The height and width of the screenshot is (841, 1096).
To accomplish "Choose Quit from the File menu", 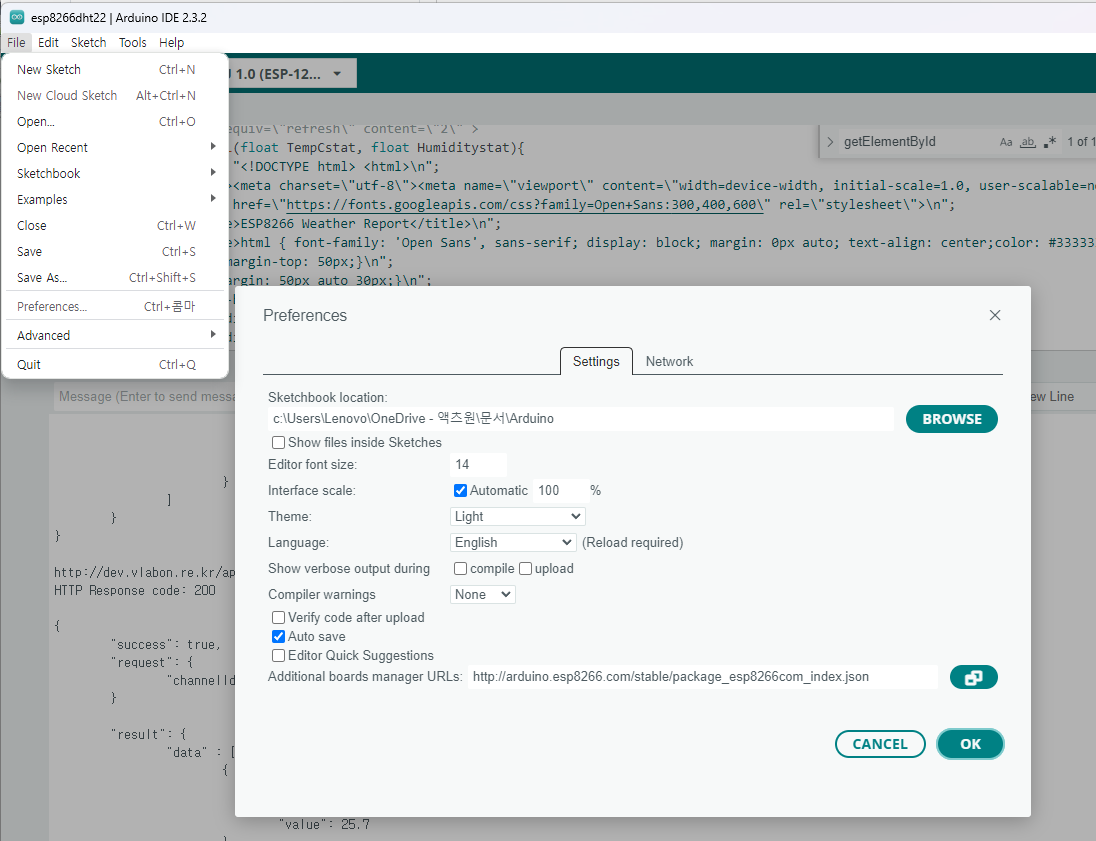I will [115, 364].
